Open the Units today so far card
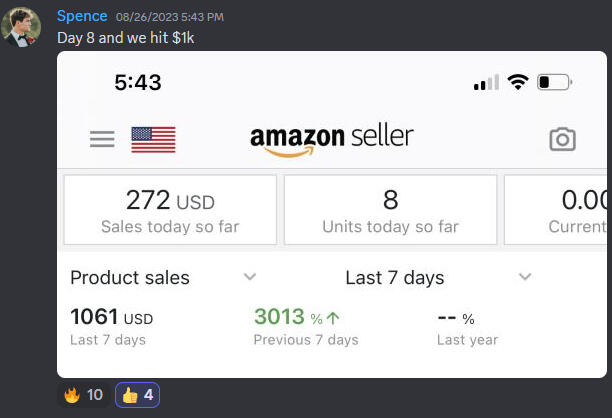 click(390, 210)
